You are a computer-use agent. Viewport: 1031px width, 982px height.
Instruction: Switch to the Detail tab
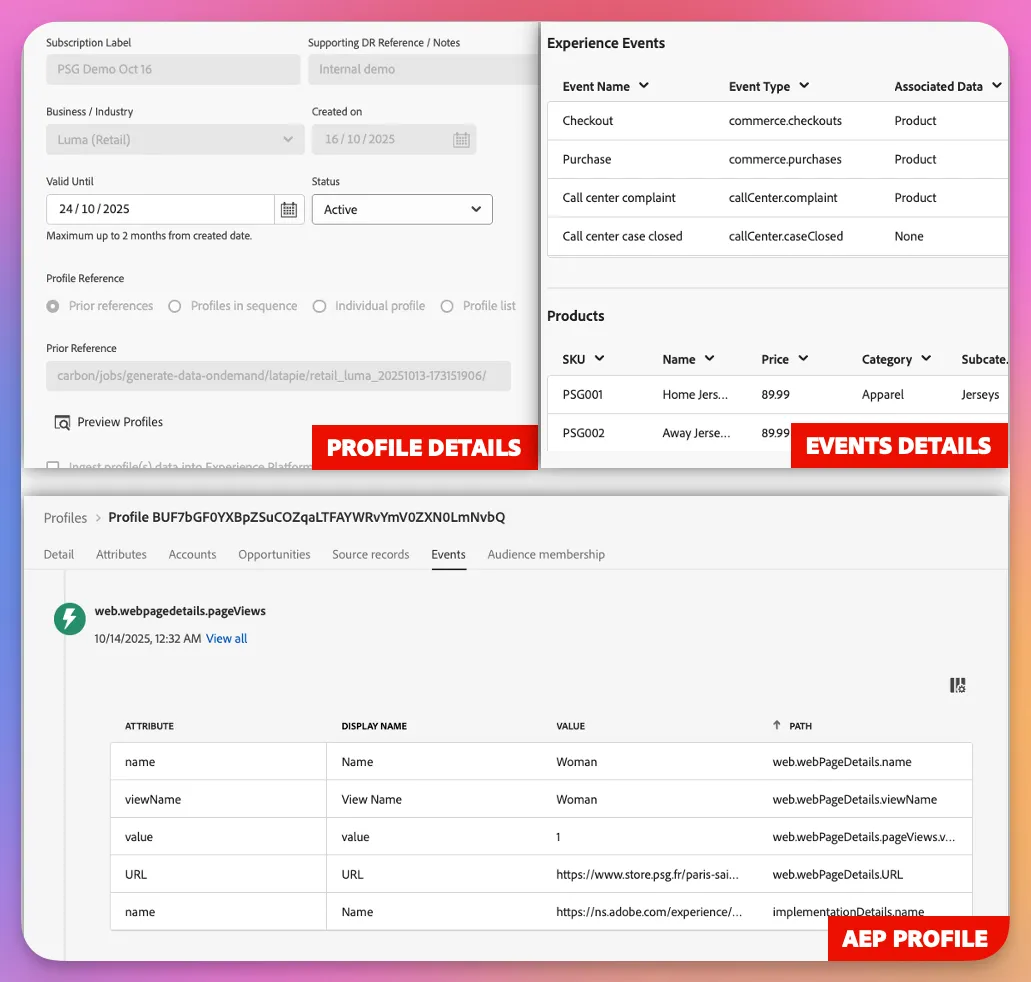tap(59, 554)
